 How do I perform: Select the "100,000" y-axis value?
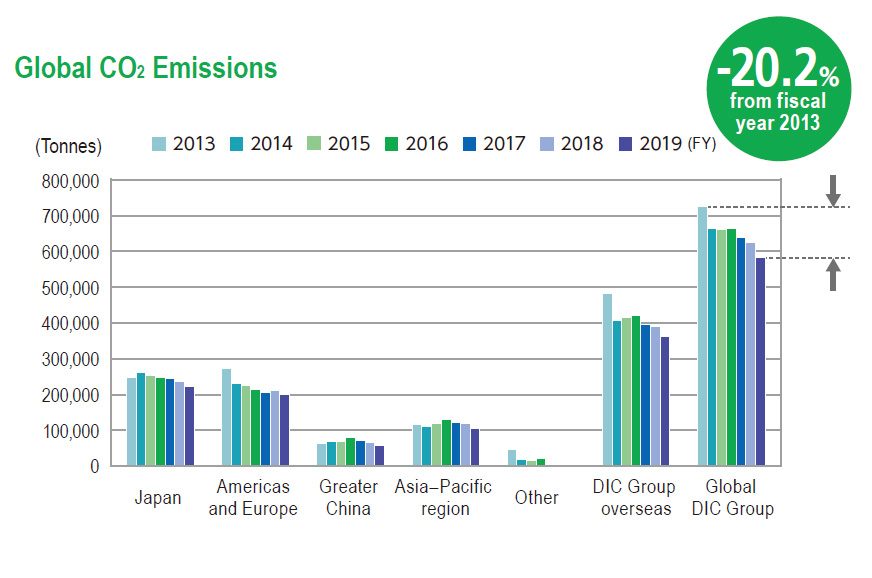coord(71,431)
